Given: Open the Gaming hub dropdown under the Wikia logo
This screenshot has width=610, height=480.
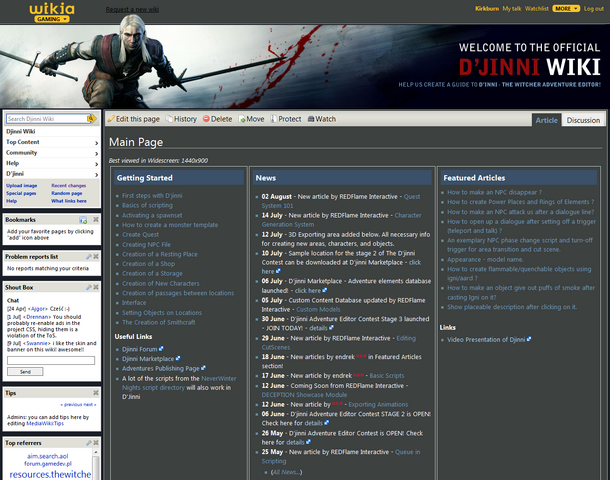Looking at the screenshot, I should click(52, 19).
